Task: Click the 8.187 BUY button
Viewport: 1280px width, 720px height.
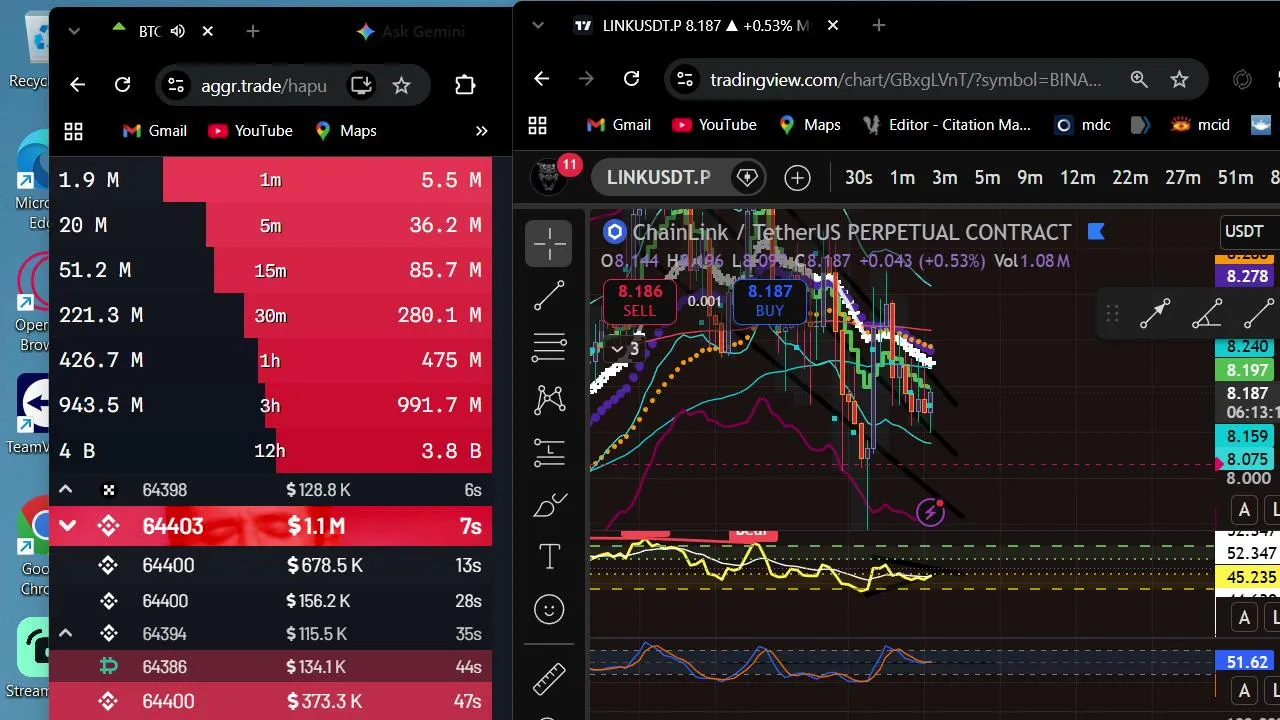Action: tap(770, 300)
